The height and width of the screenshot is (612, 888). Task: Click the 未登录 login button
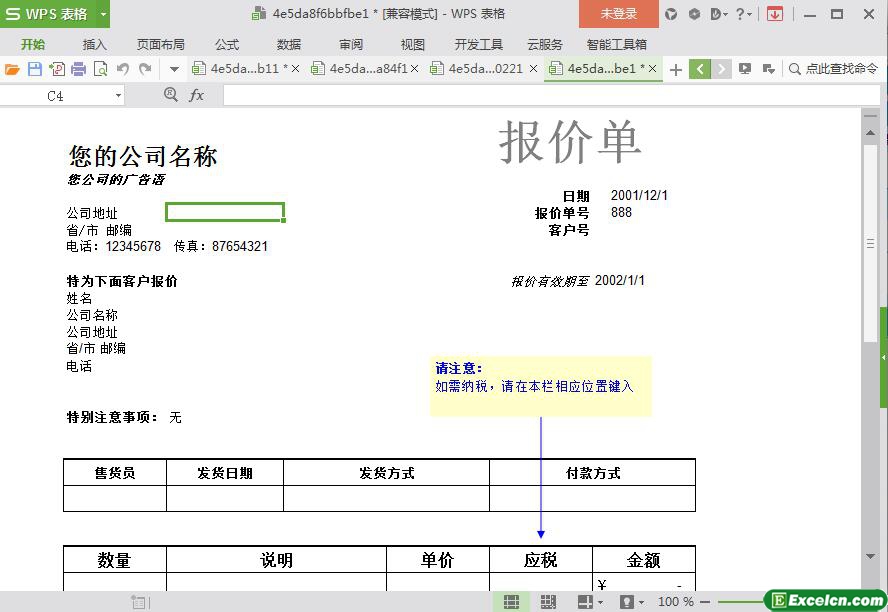coord(618,14)
